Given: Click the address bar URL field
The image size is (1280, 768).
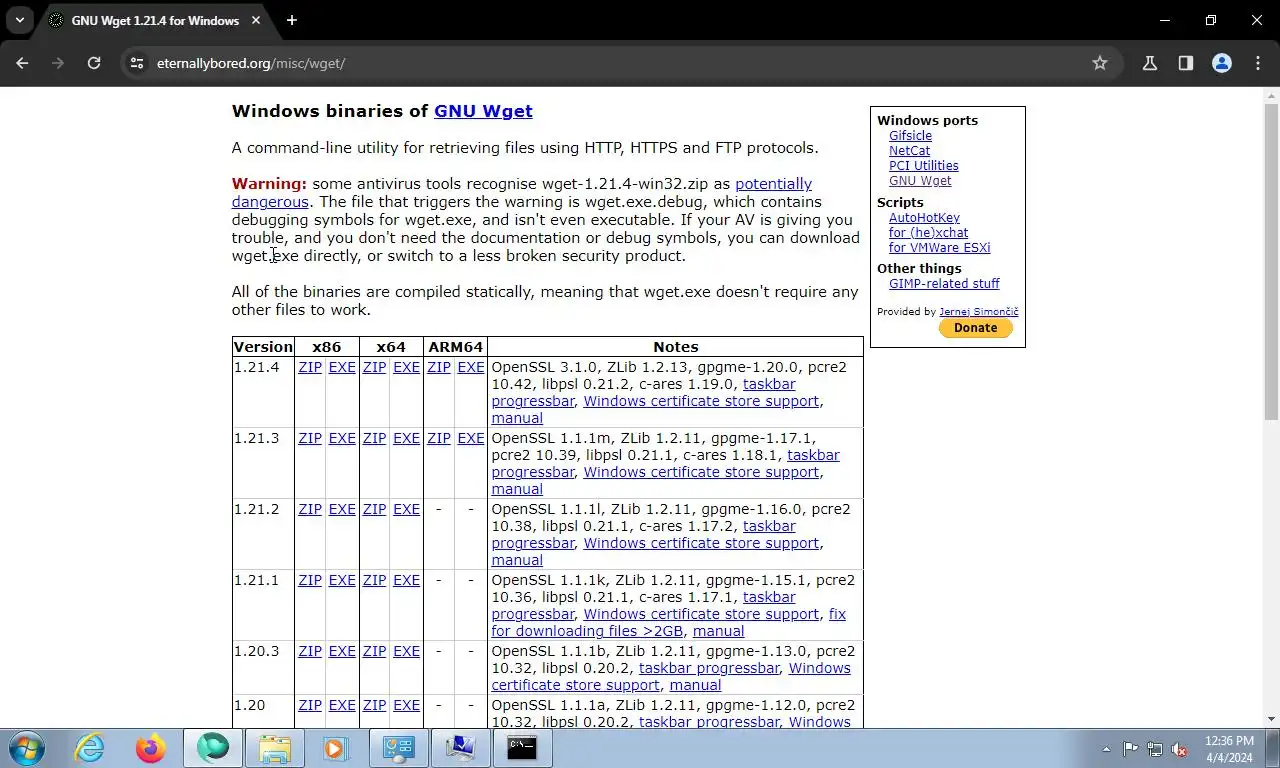Looking at the screenshot, I should coord(620,63).
